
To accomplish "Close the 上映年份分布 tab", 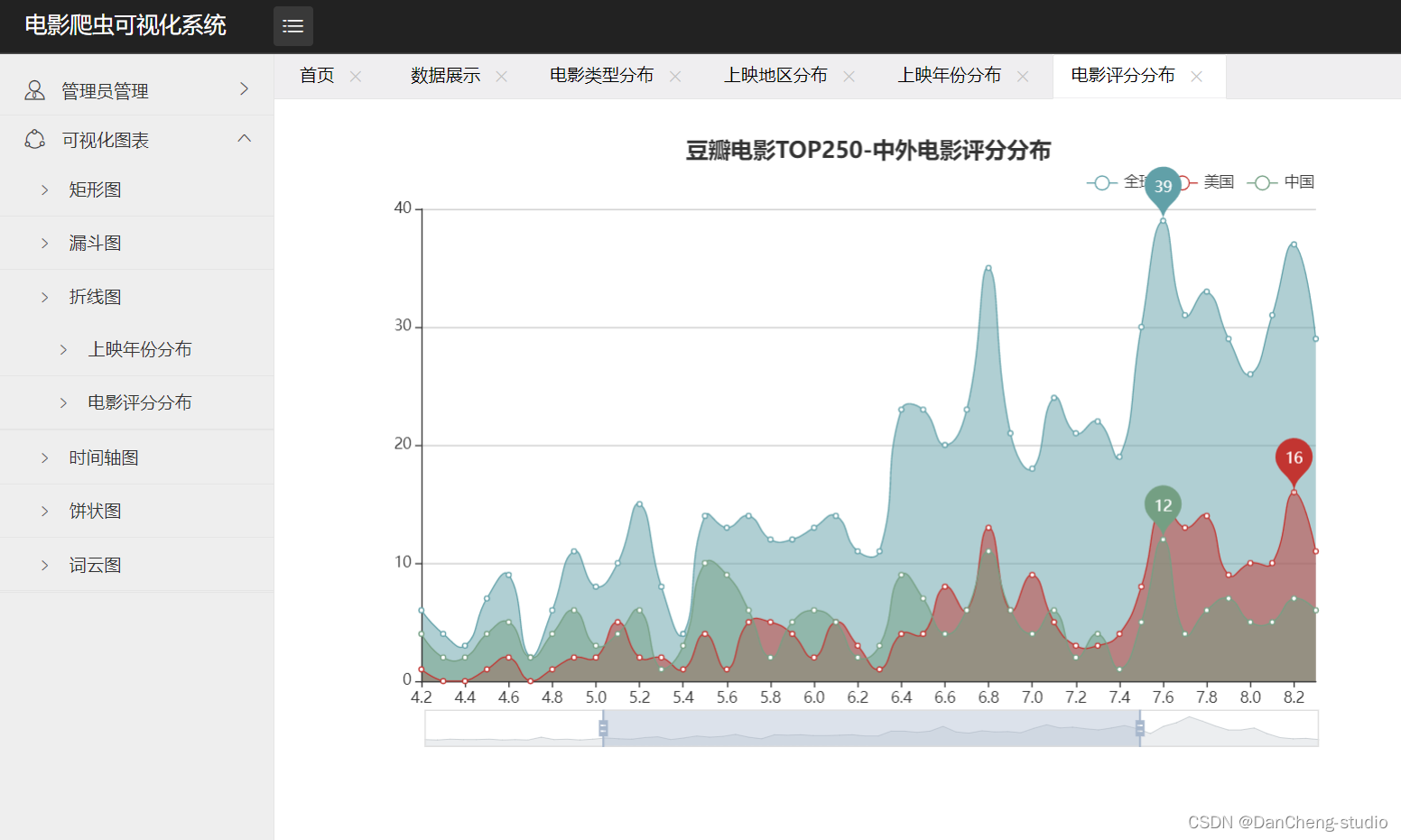I will (x=1023, y=77).
